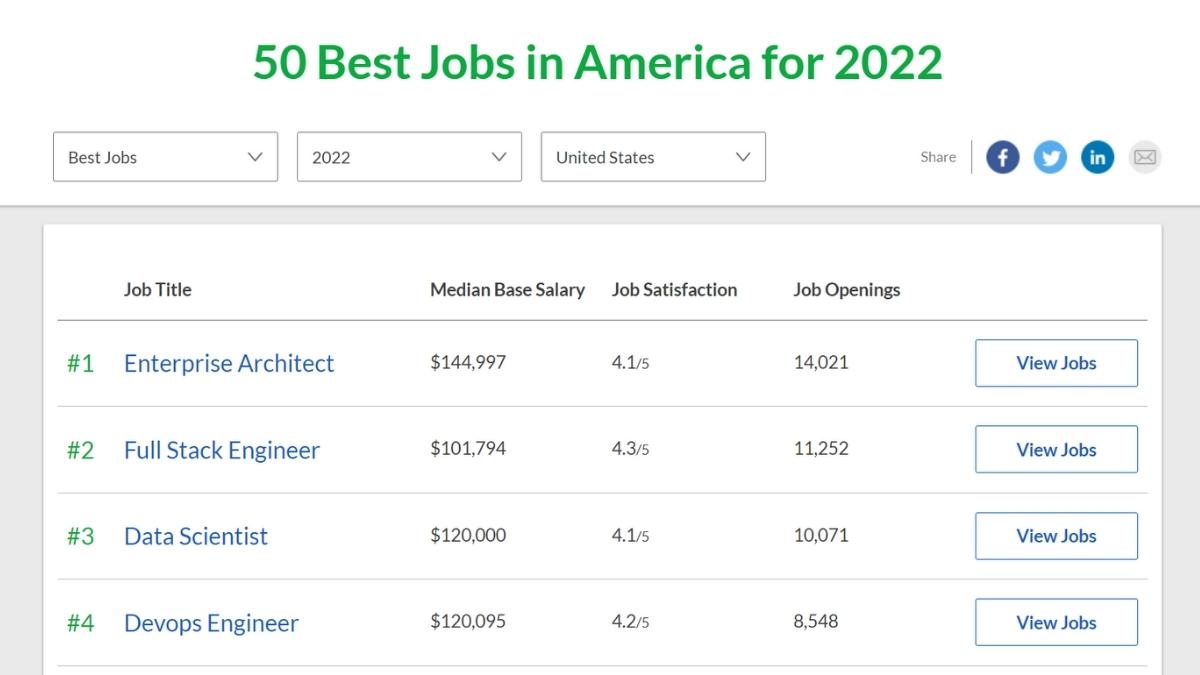
Task: View jobs for Devops Engineer
Action: tap(1056, 622)
